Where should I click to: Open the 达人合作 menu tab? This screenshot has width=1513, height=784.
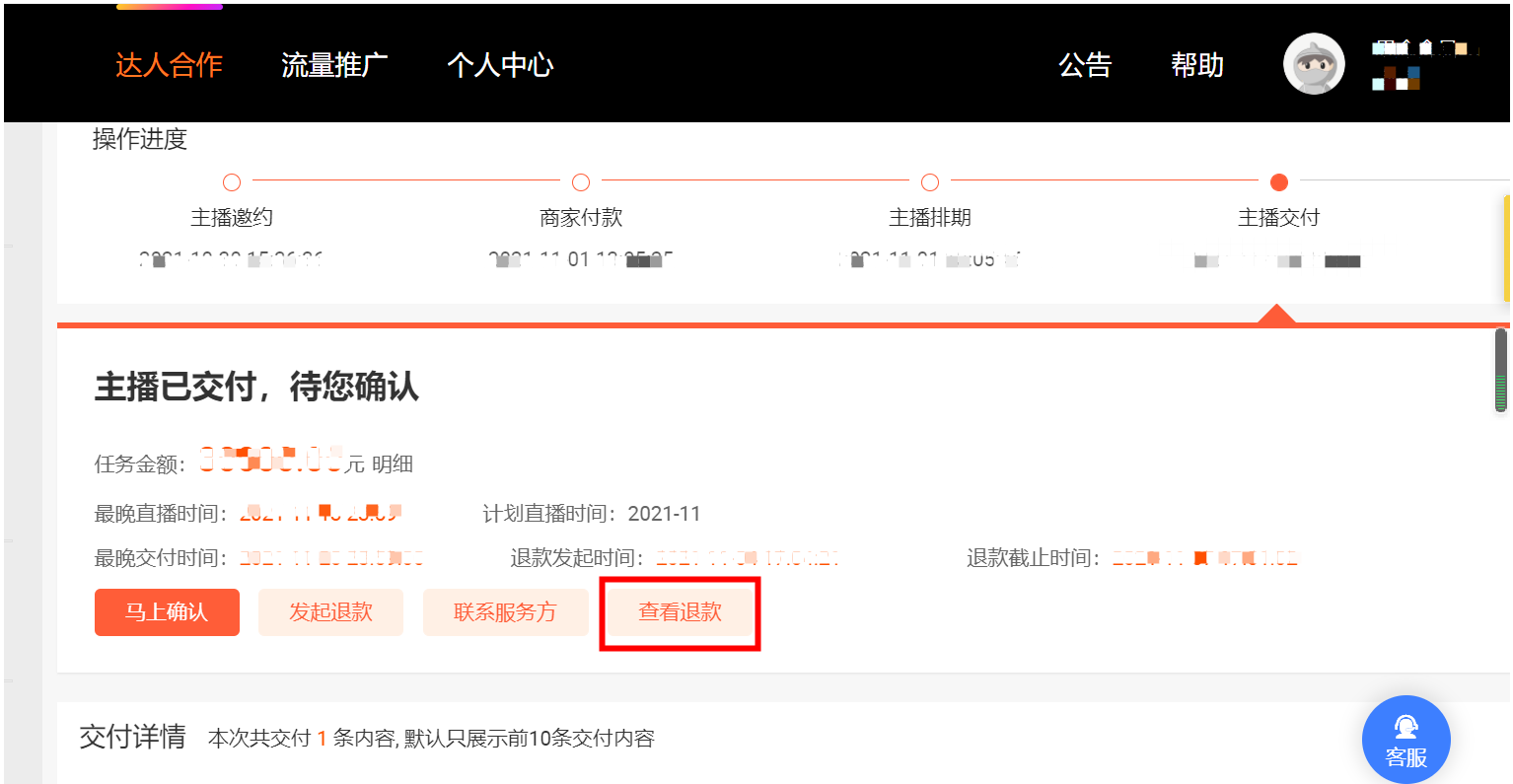click(x=169, y=65)
